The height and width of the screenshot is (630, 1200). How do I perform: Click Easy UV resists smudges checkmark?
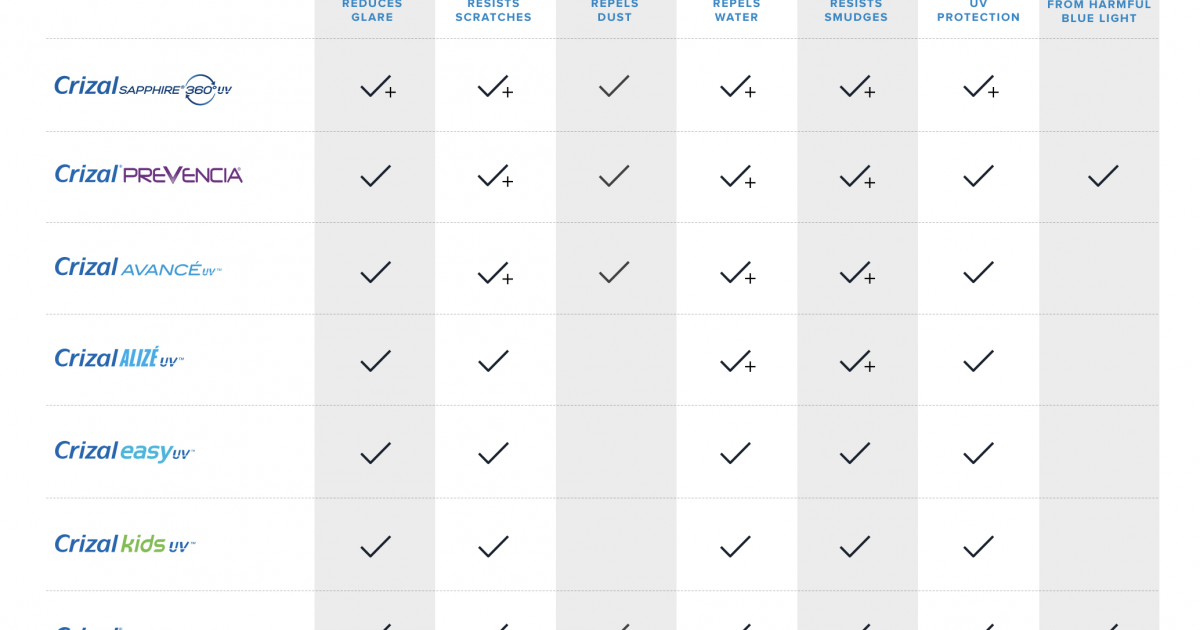(x=855, y=454)
